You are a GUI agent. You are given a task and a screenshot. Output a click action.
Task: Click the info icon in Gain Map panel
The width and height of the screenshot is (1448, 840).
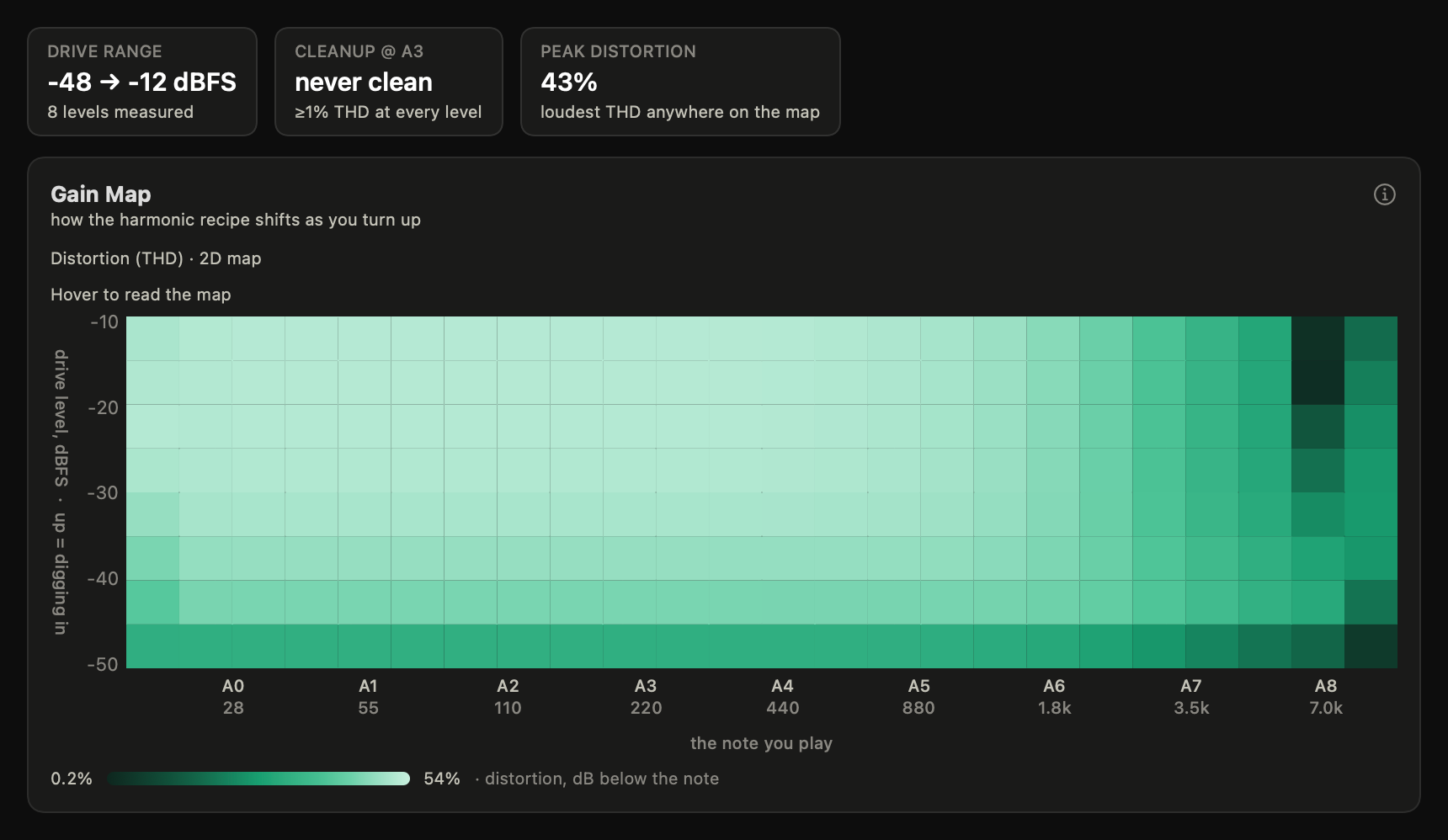click(1385, 194)
